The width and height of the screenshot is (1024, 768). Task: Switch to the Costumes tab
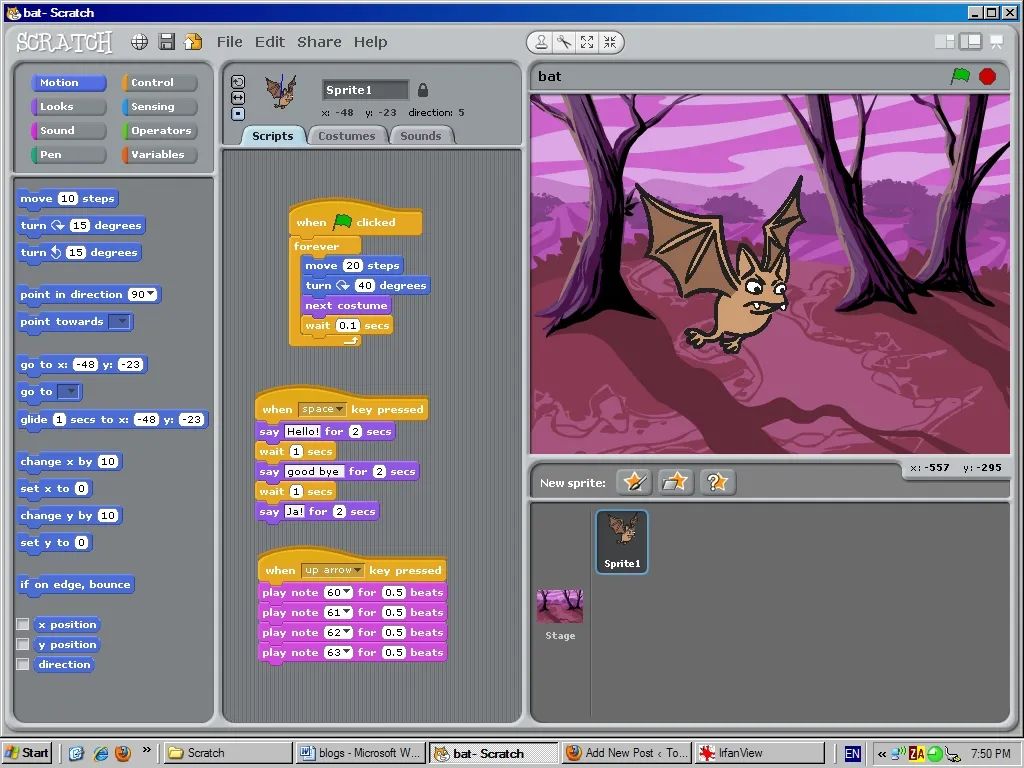pos(347,136)
